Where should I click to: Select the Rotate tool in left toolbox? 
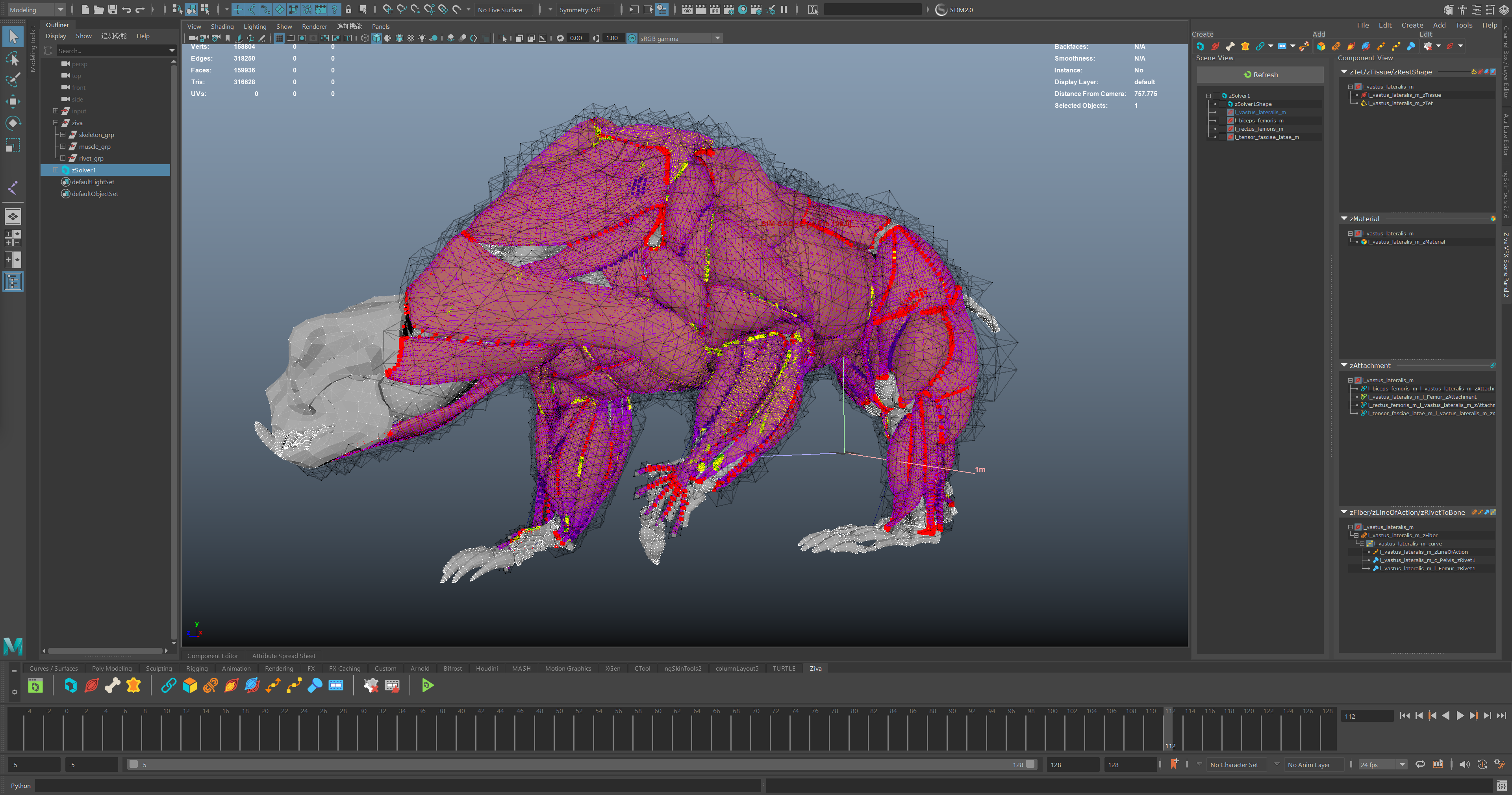click(x=12, y=123)
